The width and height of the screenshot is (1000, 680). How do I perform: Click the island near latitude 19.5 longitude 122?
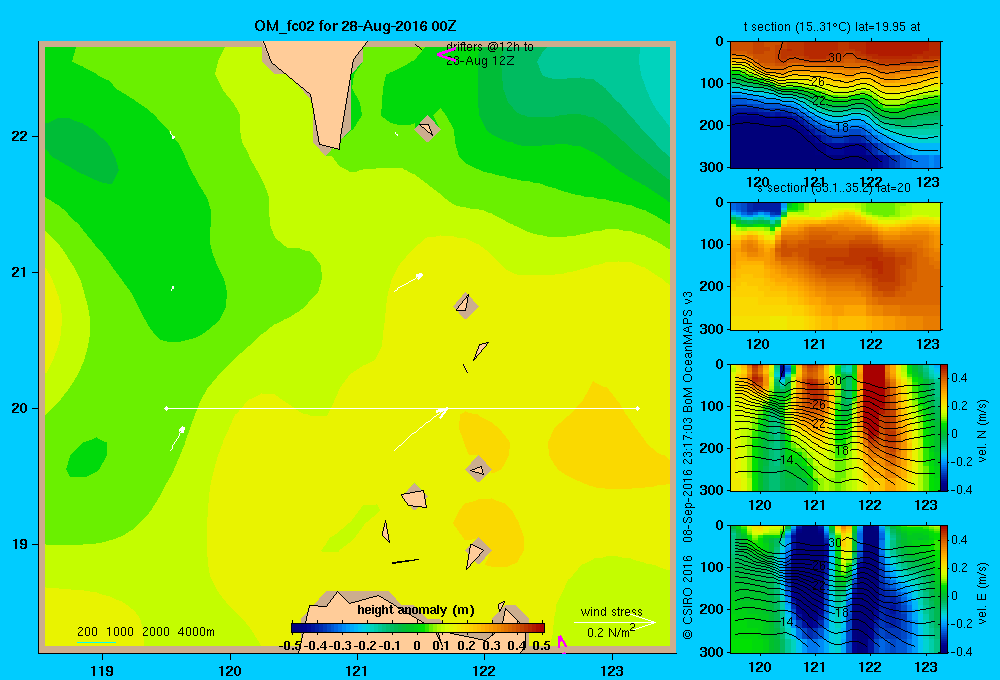pyautogui.click(x=478, y=470)
